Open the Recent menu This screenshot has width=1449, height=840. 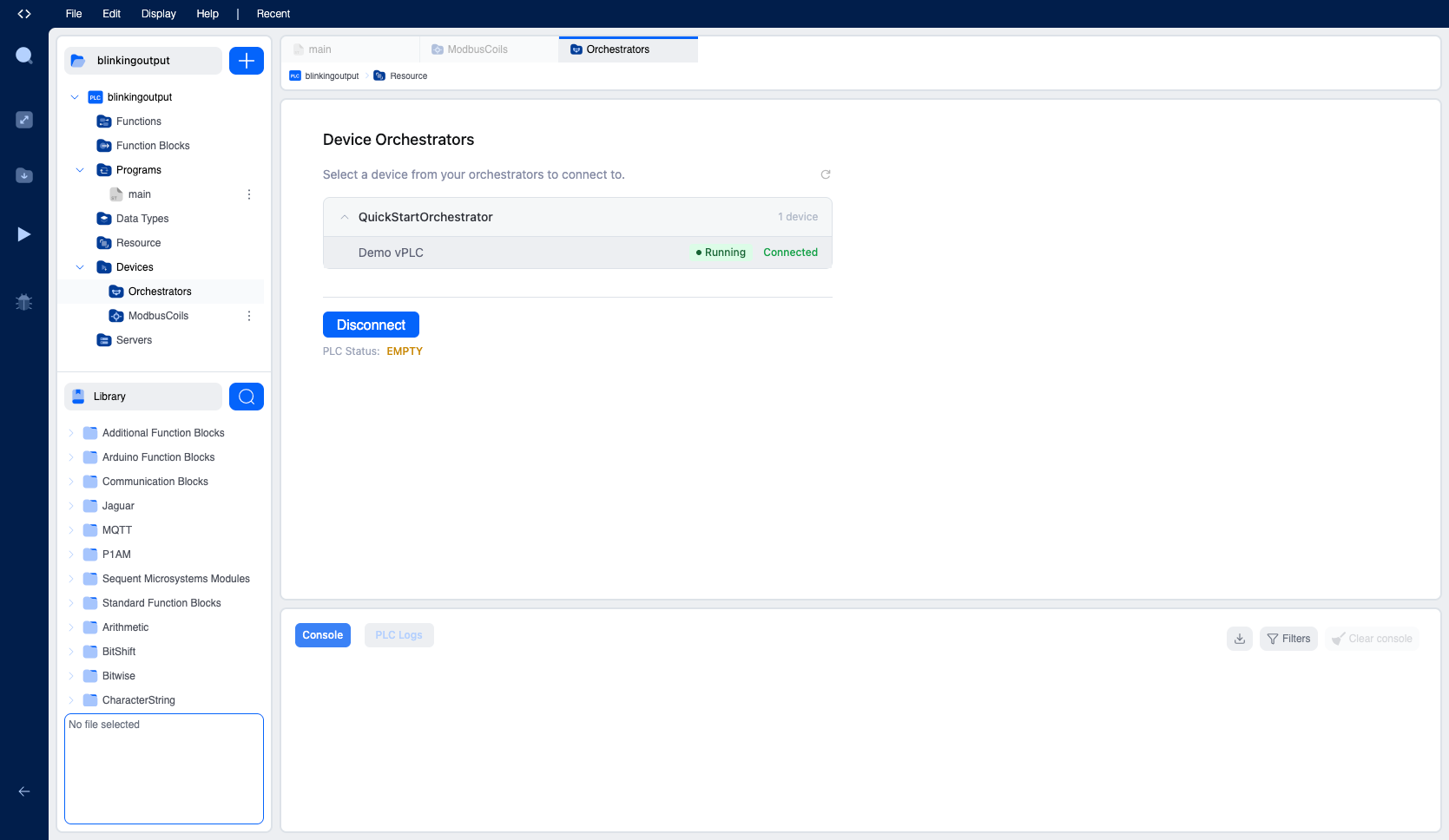[x=273, y=14]
